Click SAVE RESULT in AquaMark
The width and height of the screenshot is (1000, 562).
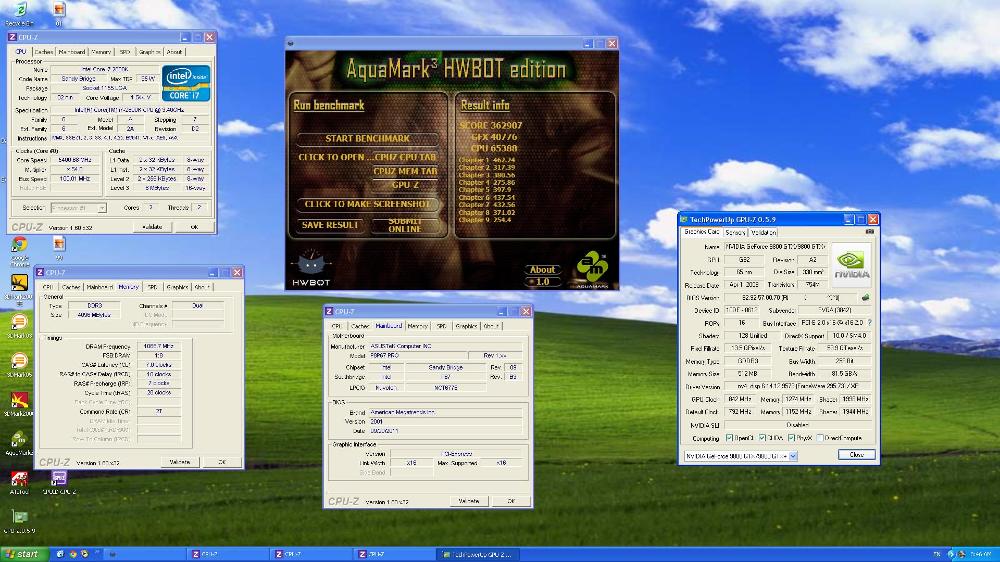tap(330, 225)
